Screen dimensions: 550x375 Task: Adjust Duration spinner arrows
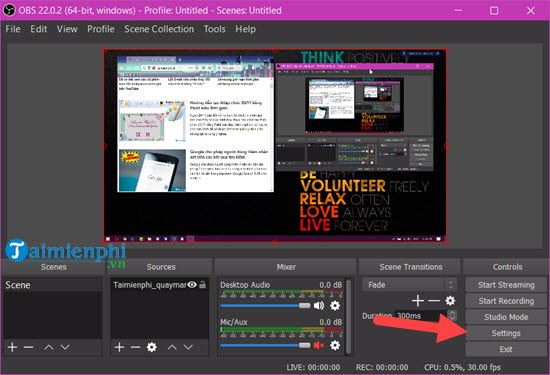tap(452, 315)
